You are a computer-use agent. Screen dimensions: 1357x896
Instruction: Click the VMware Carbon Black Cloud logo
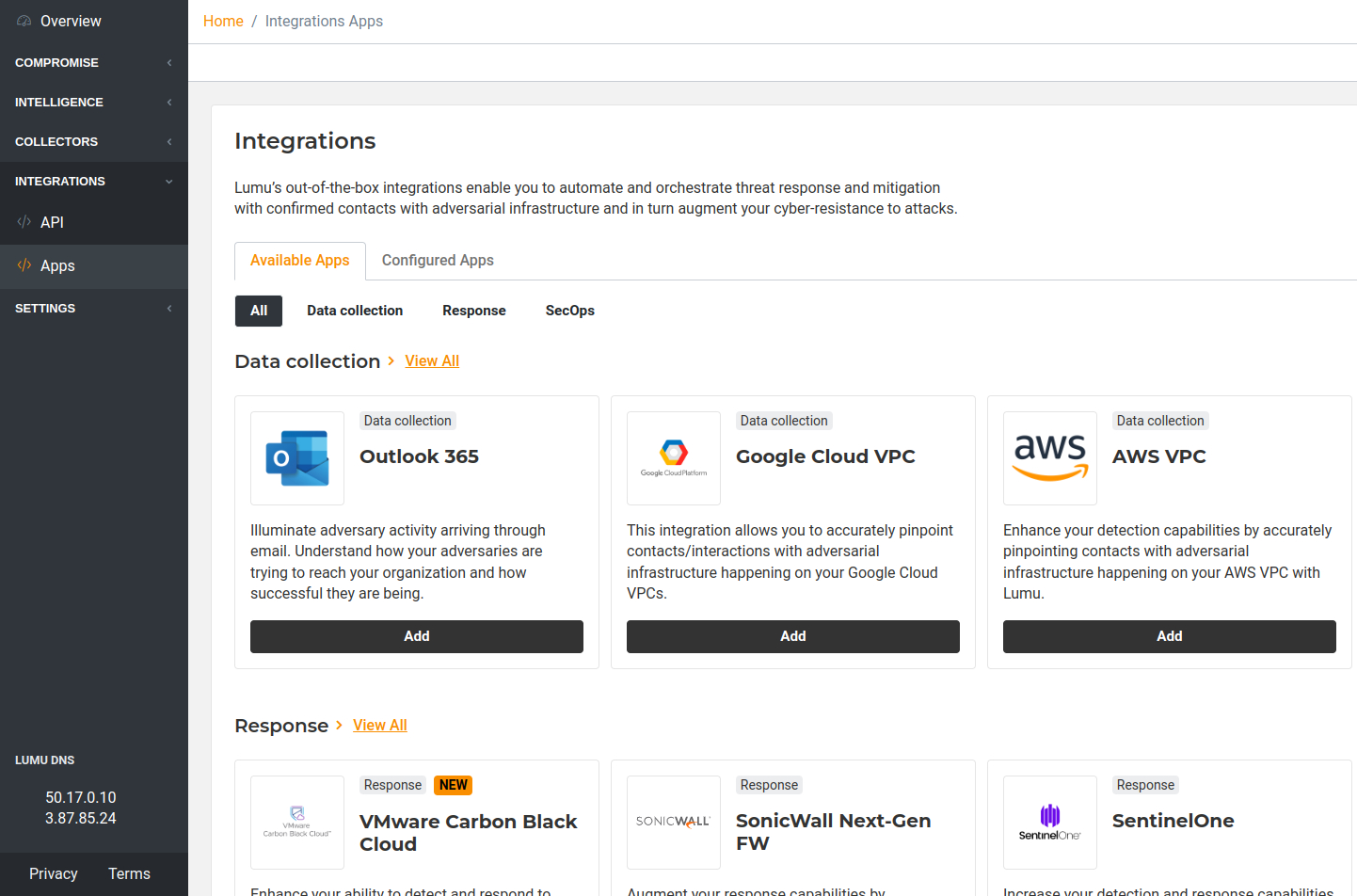[x=297, y=822]
